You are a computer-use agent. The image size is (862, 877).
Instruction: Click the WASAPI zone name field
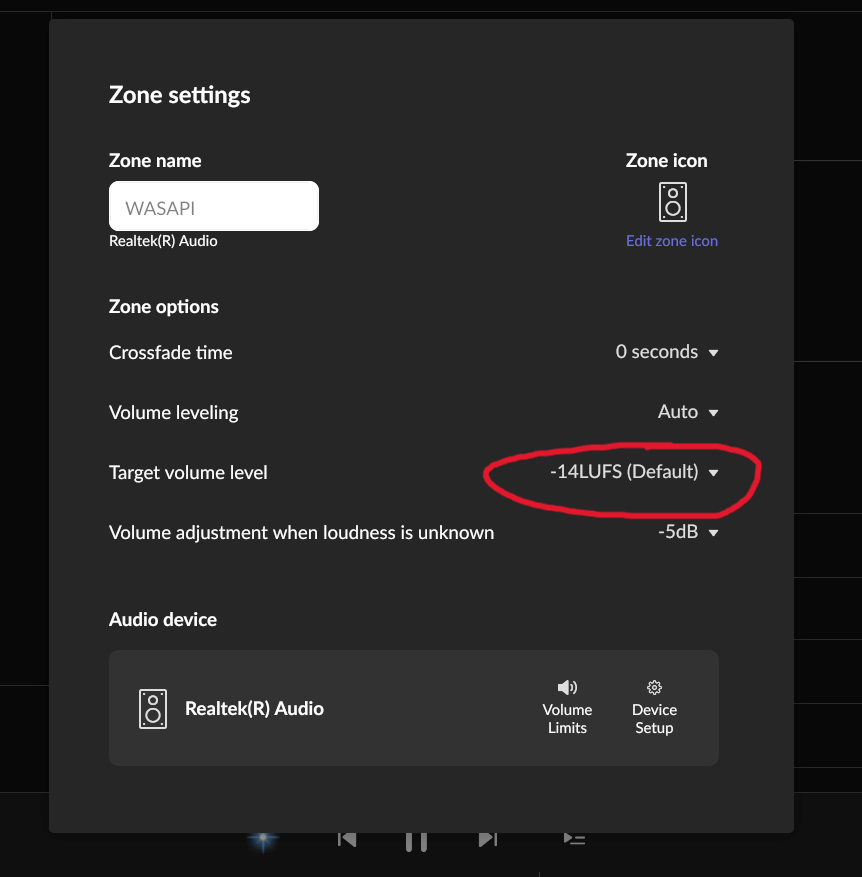pos(214,206)
